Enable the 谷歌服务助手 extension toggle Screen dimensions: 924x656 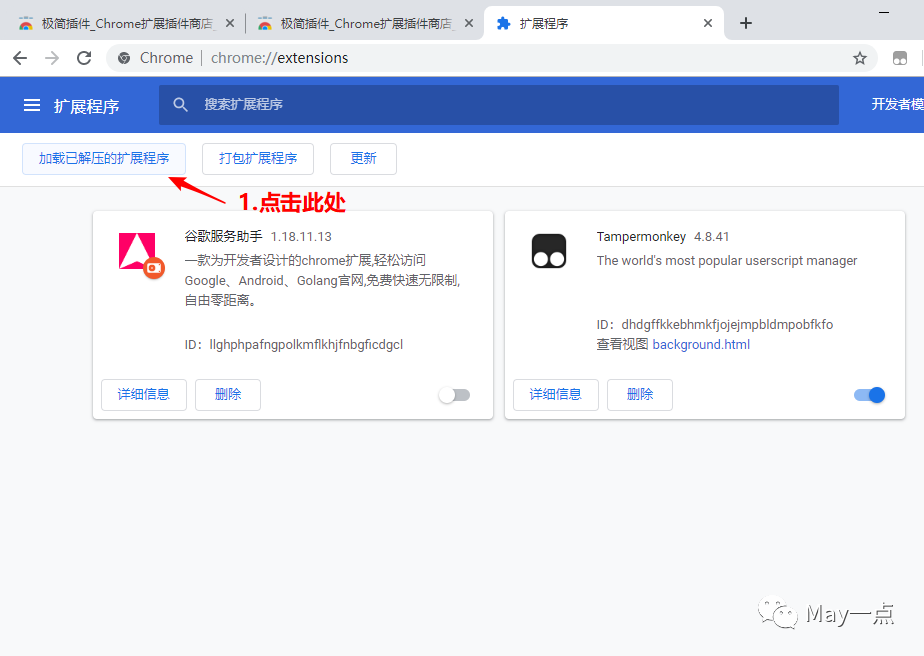pos(454,395)
